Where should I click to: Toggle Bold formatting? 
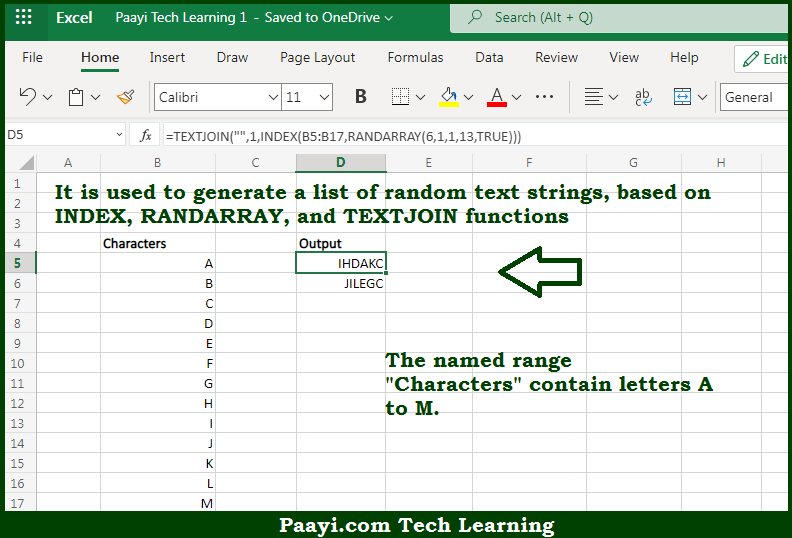[360, 96]
